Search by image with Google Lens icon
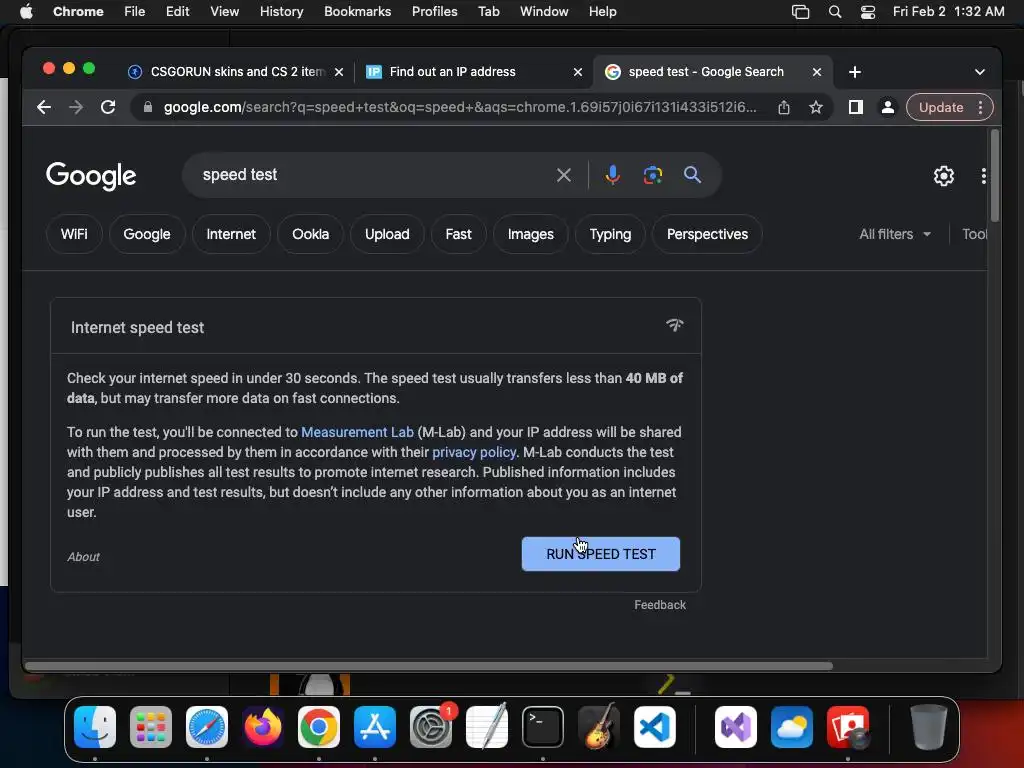This screenshot has height=768, width=1024. click(x=652, y=175)
